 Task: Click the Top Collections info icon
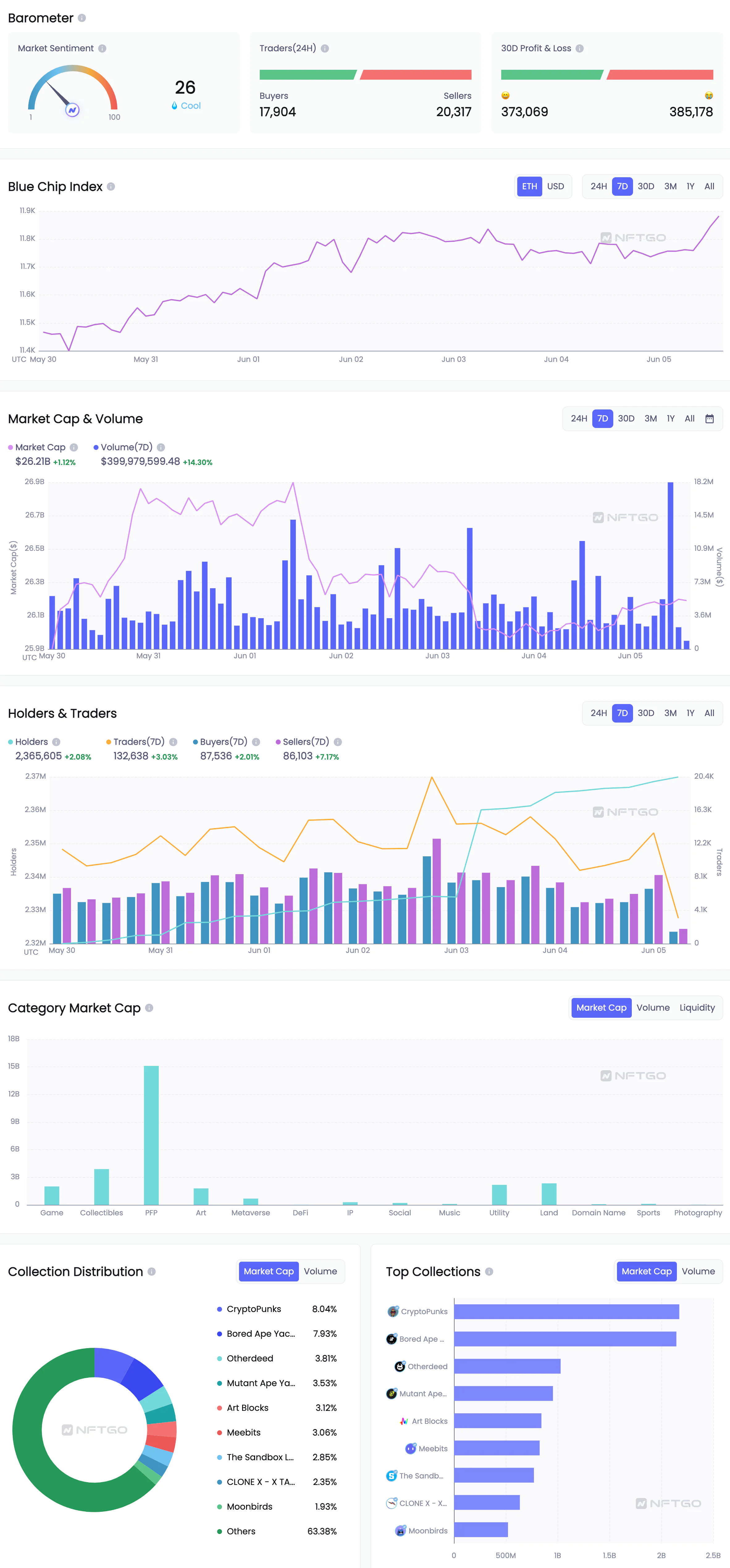tap(489, 1272)
